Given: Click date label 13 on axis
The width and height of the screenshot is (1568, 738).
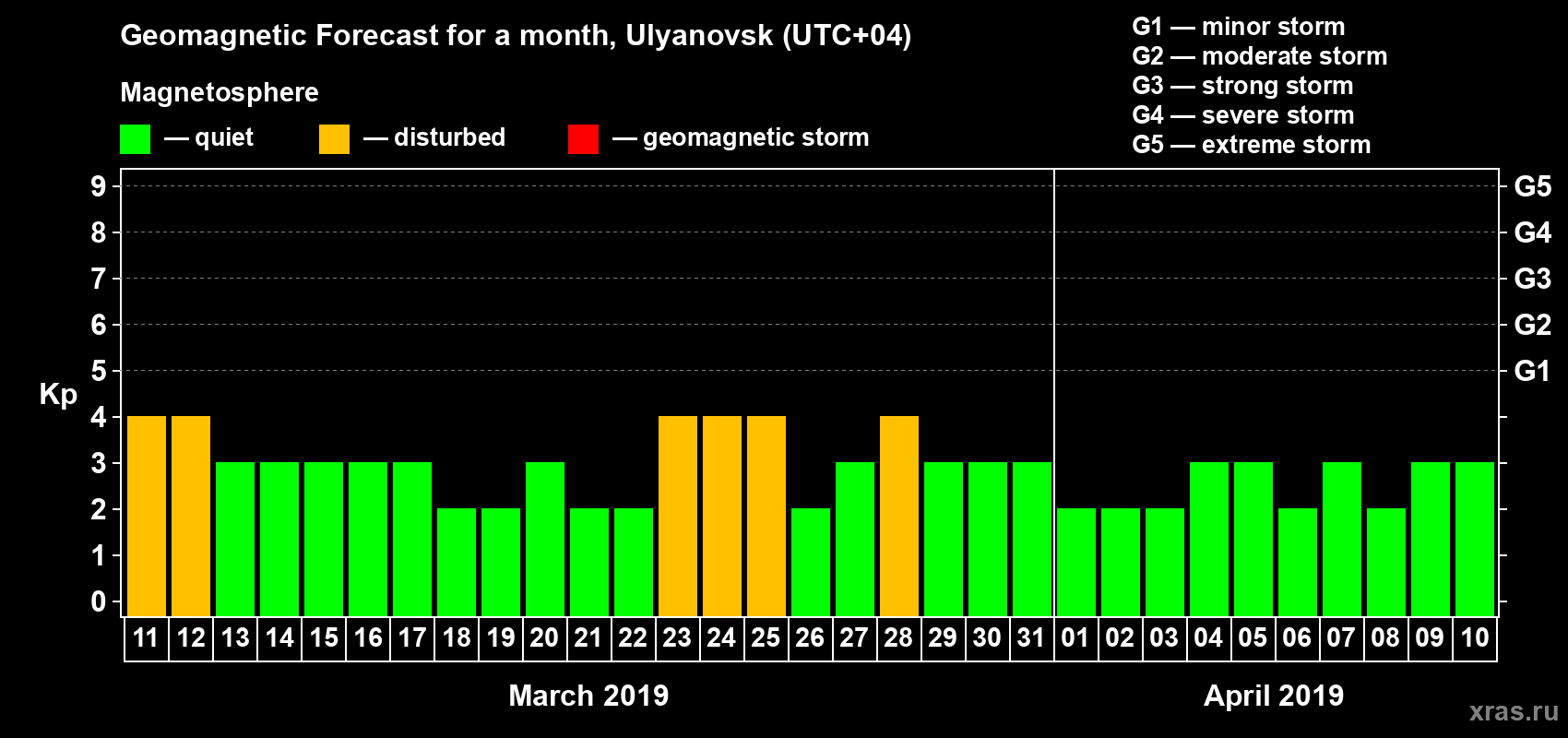Looking at the screenshot, I should [235, 637].
